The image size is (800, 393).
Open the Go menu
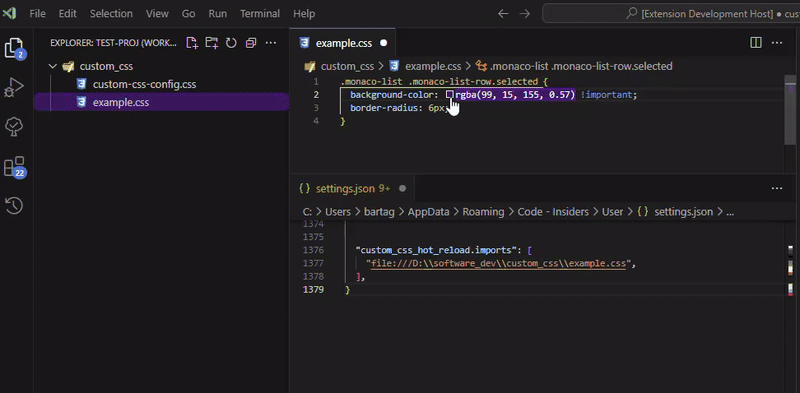[189, 14]
